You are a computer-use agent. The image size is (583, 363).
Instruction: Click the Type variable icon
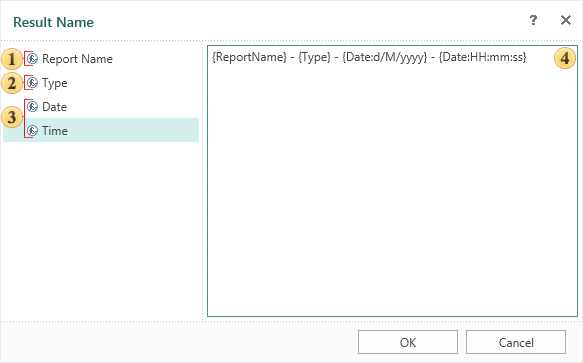tap(33, 83)
